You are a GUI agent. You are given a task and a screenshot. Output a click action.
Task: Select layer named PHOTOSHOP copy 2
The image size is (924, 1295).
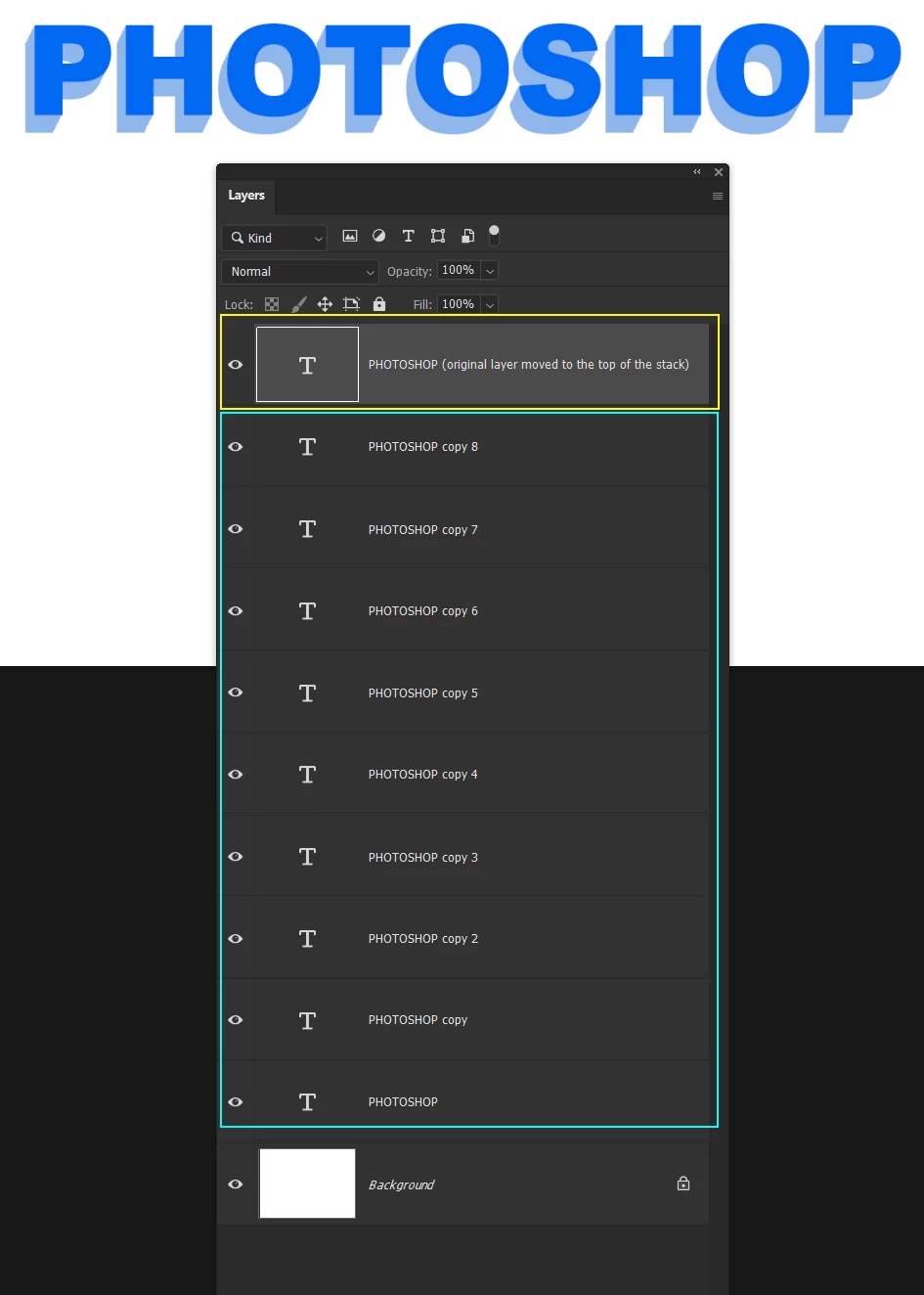[423, 939]
